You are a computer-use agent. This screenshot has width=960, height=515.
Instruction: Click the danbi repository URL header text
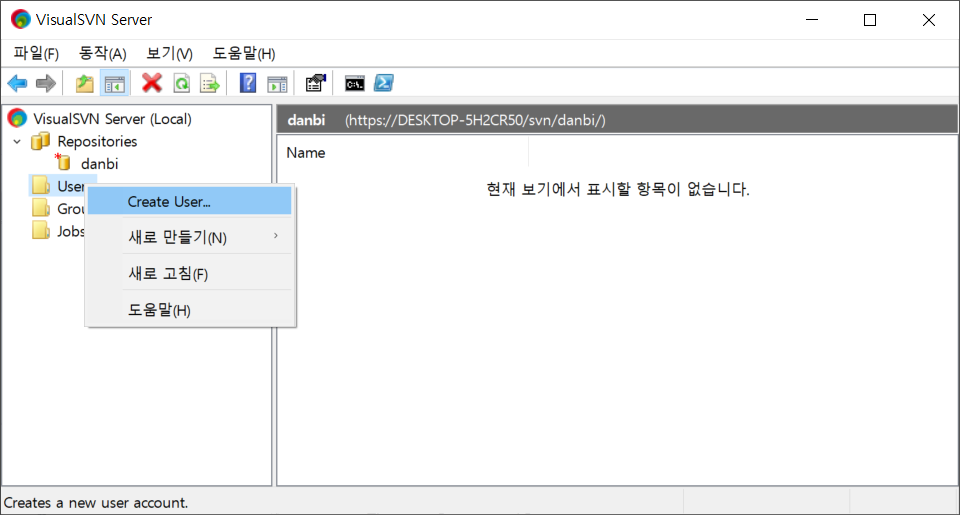(475, 120)
